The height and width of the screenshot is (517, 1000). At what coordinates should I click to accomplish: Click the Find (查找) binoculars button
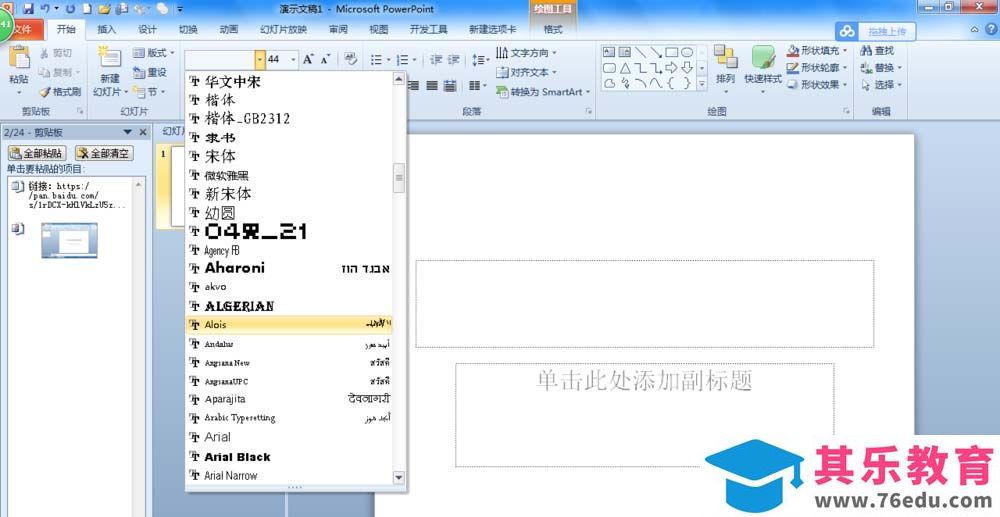(878, 50)
